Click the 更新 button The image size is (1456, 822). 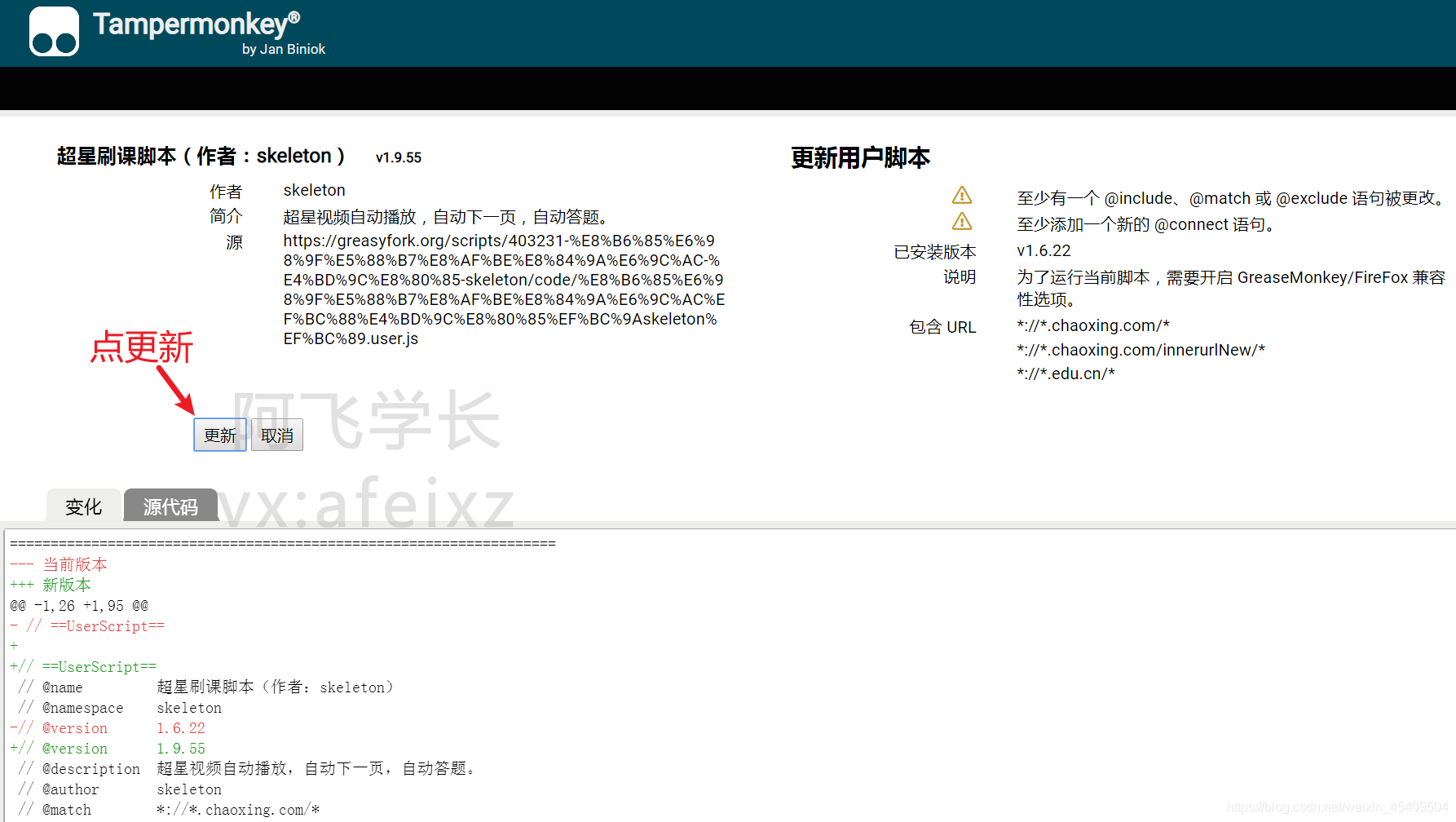[220, 435]
